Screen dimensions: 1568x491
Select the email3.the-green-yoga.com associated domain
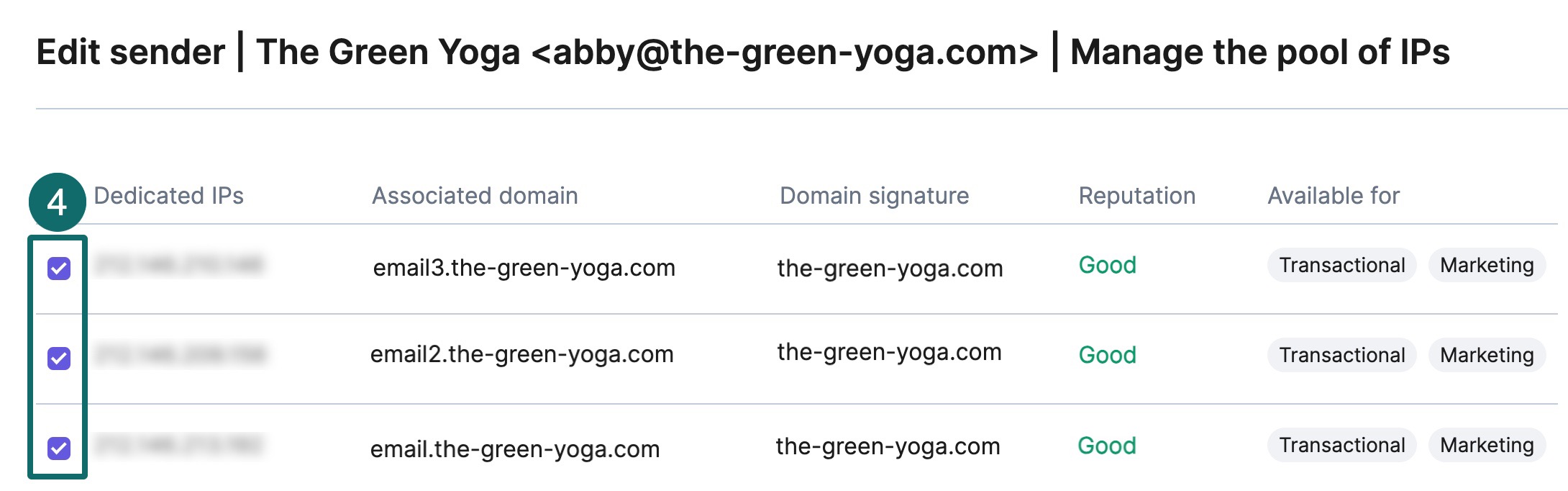(524, 268)
